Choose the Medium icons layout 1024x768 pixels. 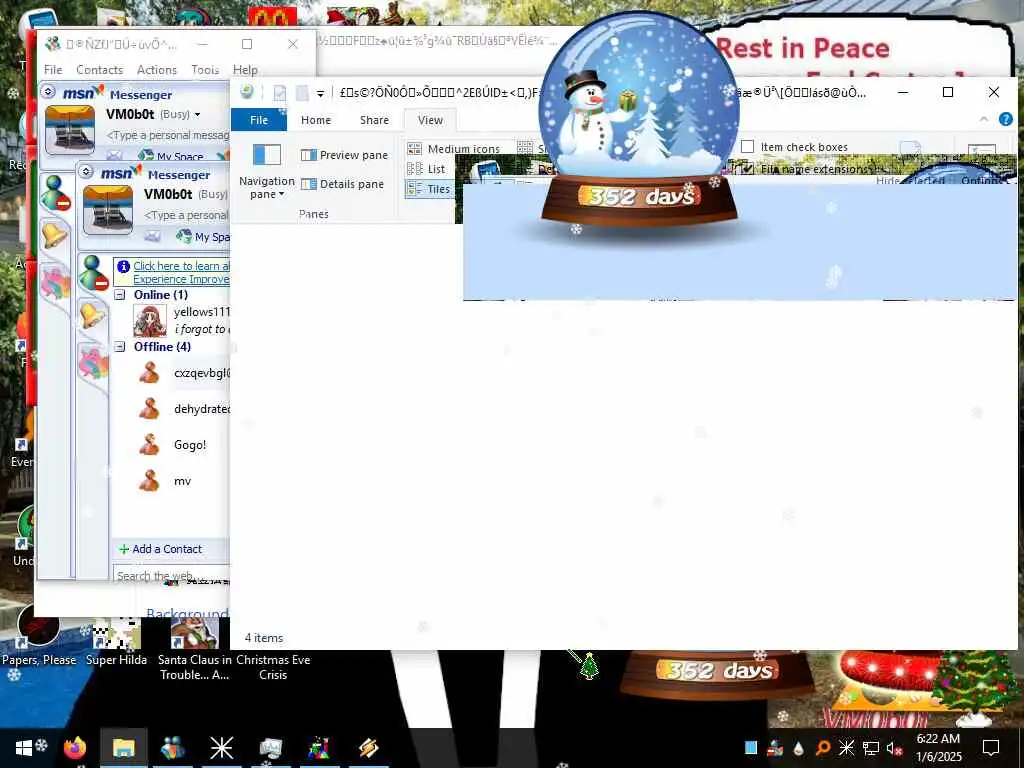(454, 149)
